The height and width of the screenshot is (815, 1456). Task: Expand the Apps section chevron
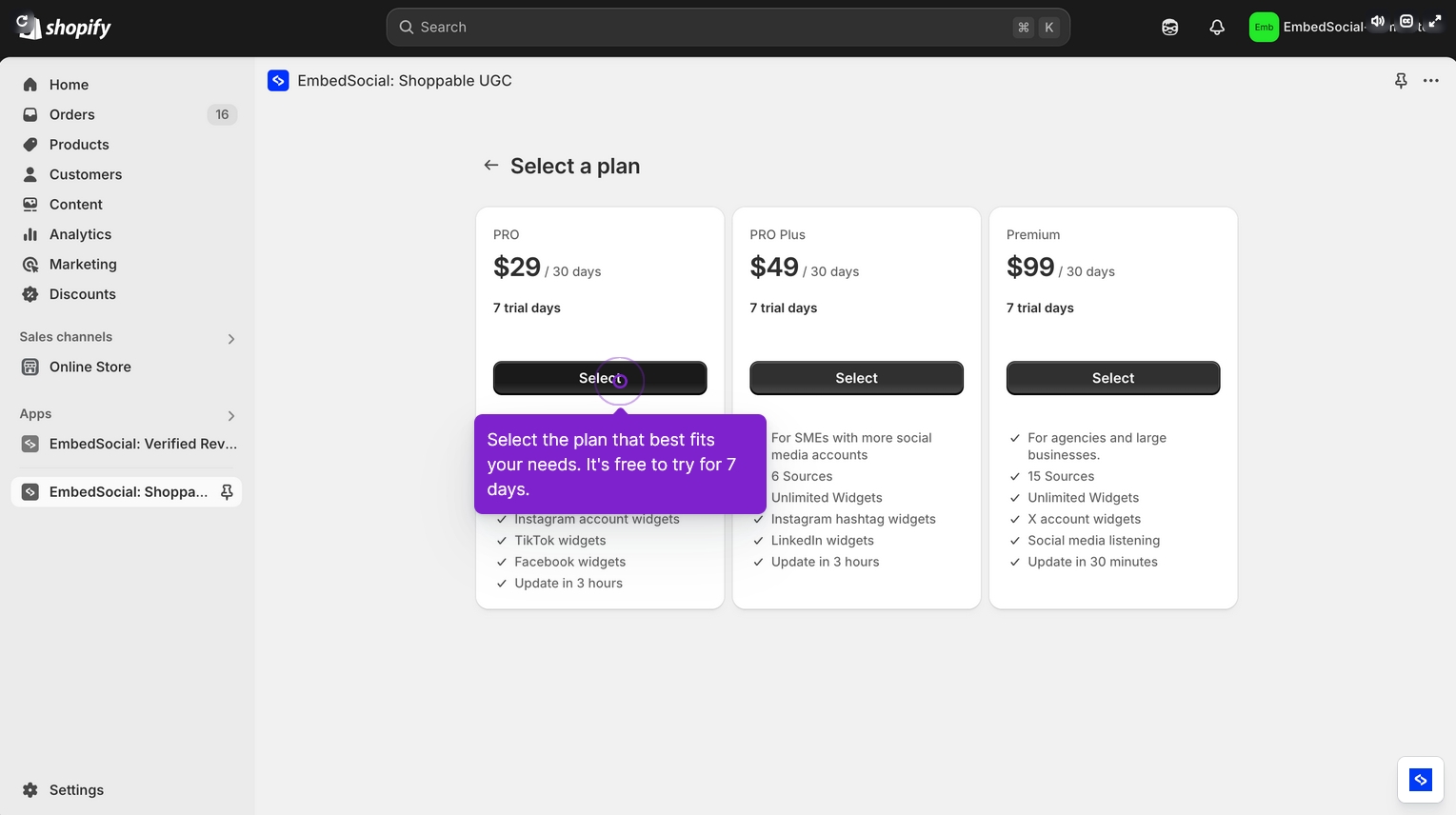pyautogui.click(x=230, y=415)
